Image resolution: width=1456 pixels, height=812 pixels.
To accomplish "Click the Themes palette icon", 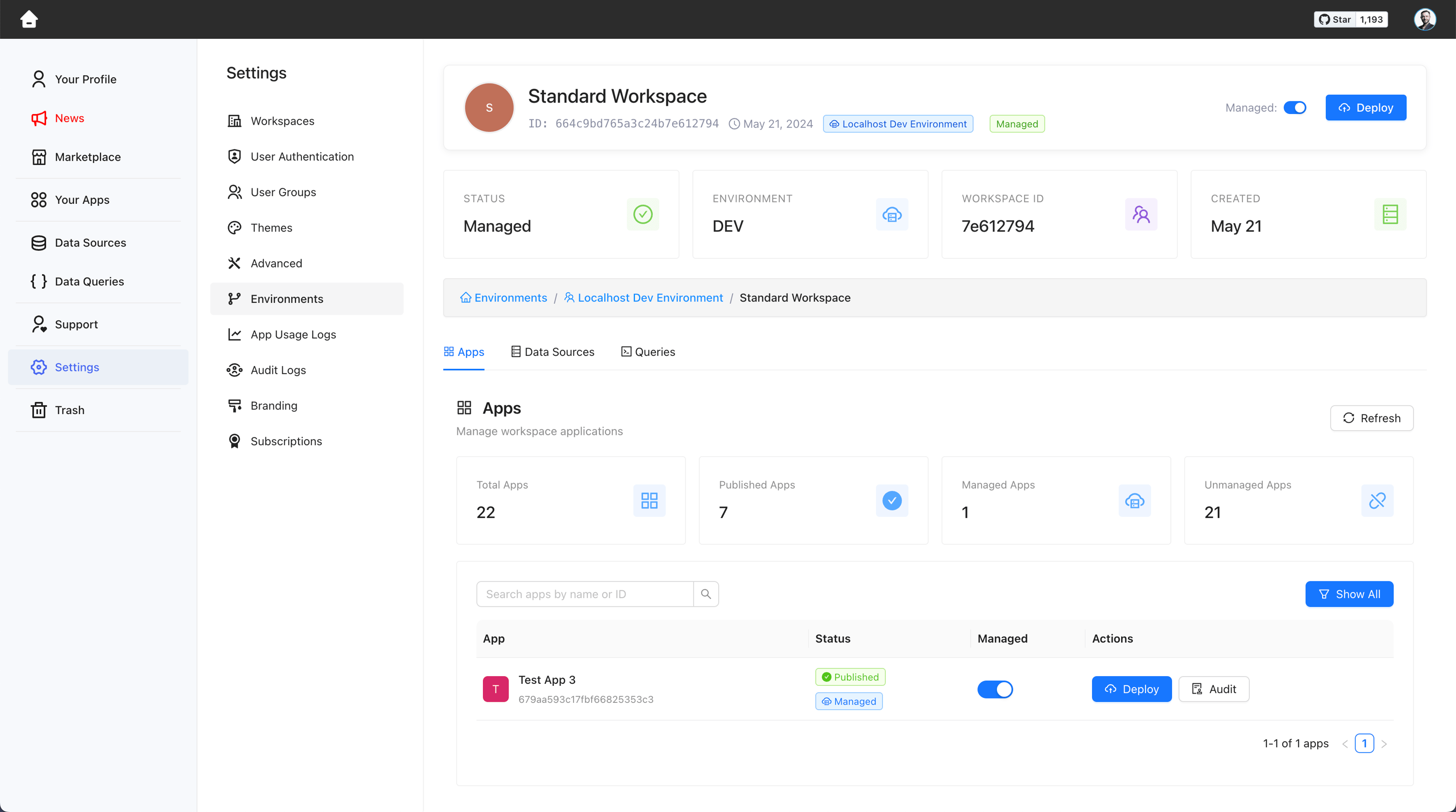I will (234, 228).
